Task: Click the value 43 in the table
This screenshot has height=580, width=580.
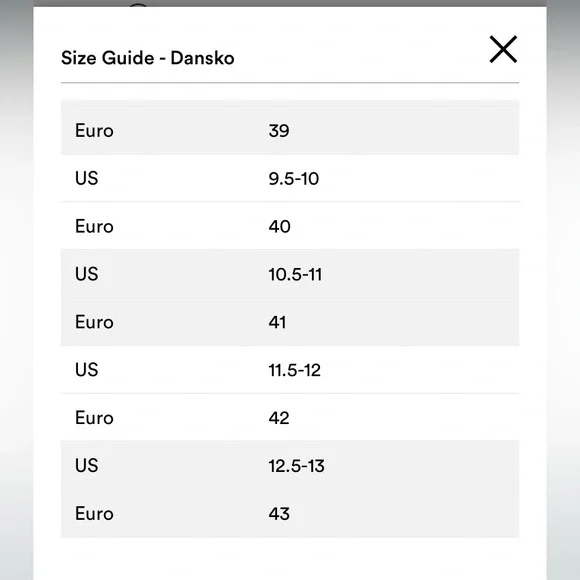Action: 279,514
